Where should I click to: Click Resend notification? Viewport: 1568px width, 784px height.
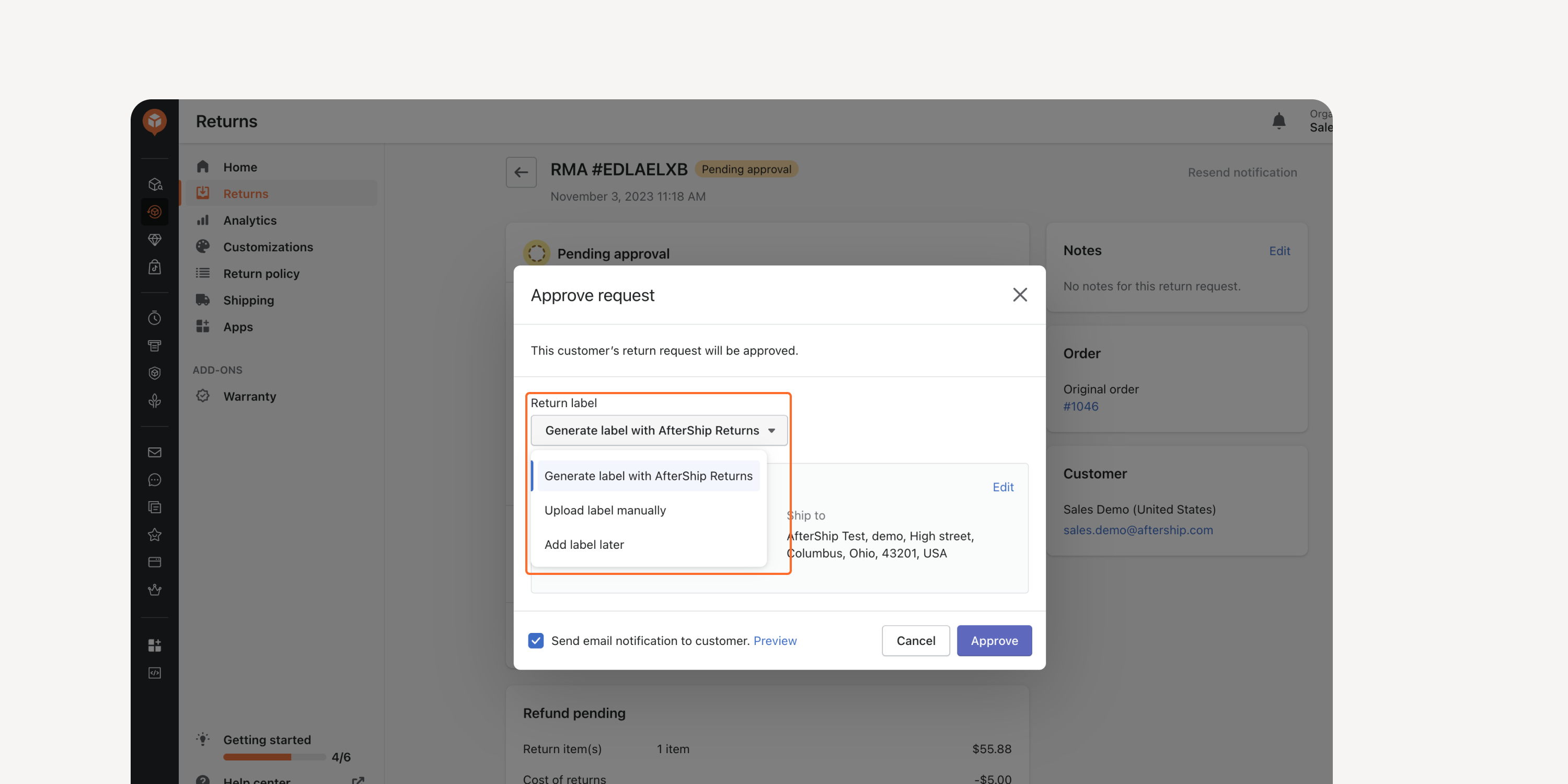tap(1242, 172)
